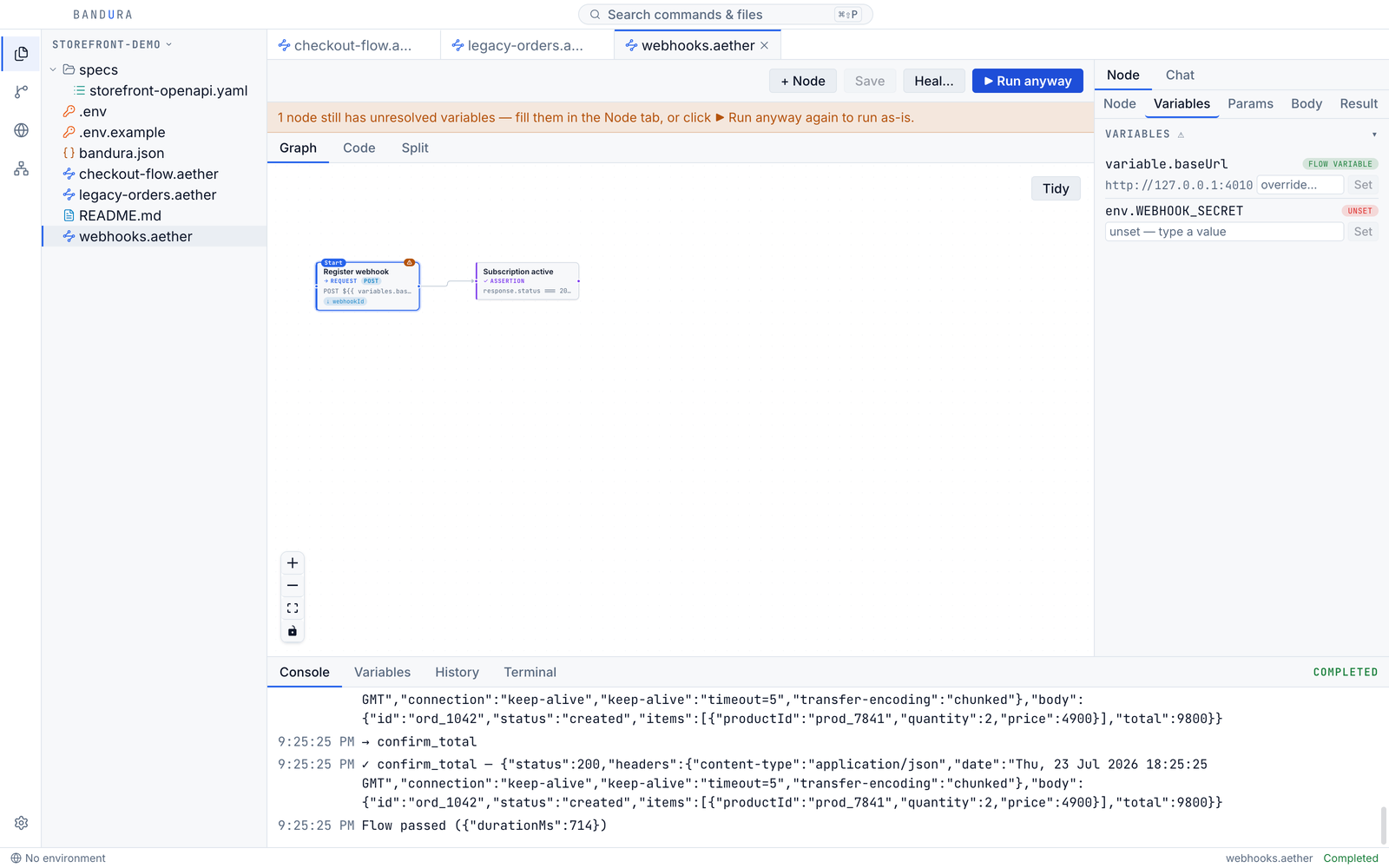This screenshot has width=1389, height=868.
Task: Click the UNSET badge
Action: [x=1359, y=211]
